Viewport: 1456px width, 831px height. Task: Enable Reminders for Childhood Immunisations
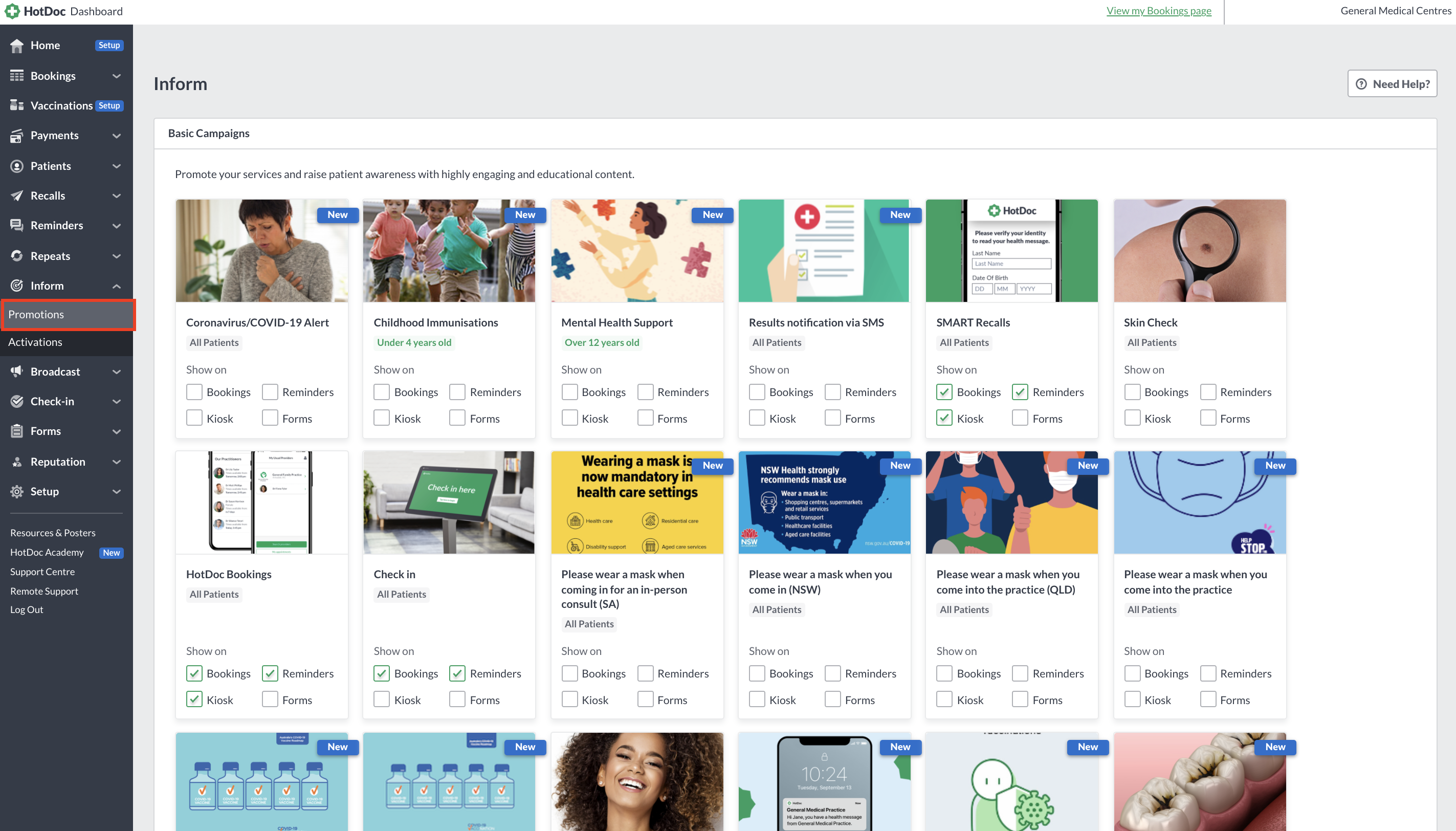pos(457,391)
